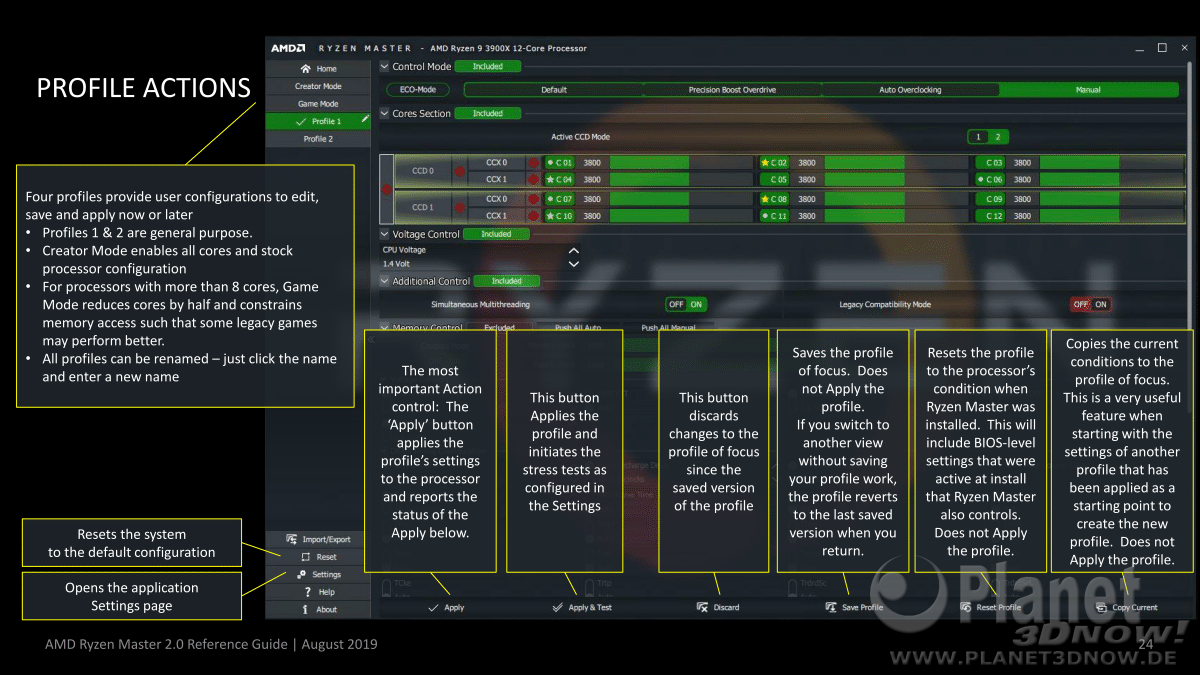Collapse the Cores Section chevron

tap(384, 113)
